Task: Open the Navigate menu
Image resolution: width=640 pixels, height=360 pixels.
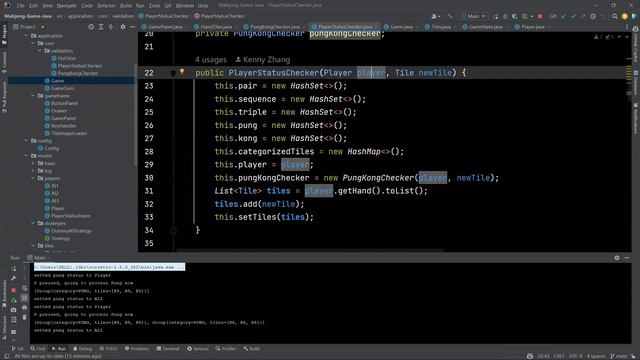Action: click(x=66, y=6)
